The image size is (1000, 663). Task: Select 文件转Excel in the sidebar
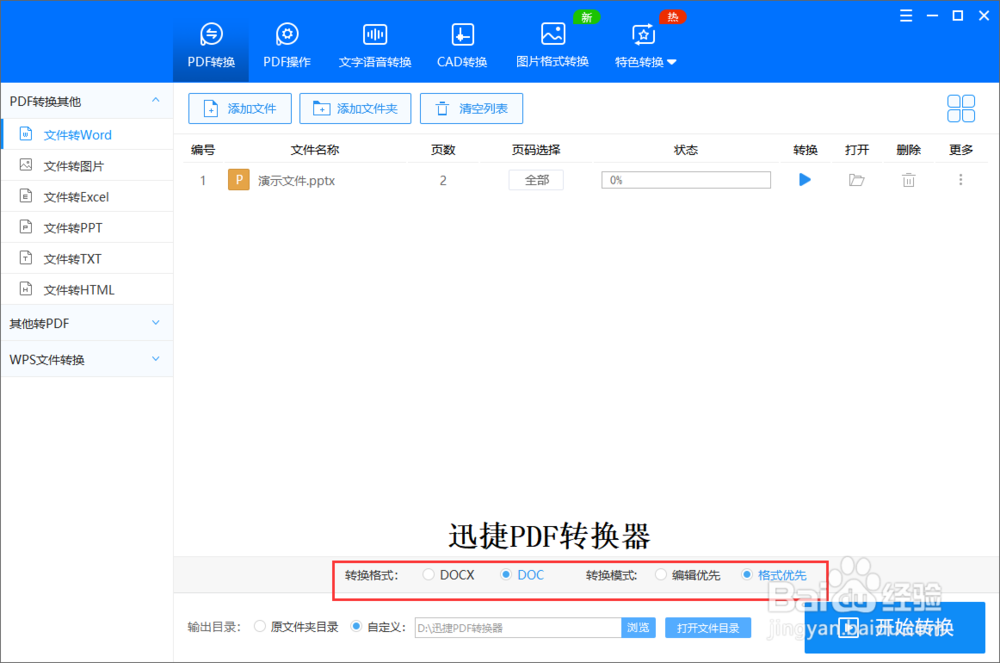click(x=87, y=197)
